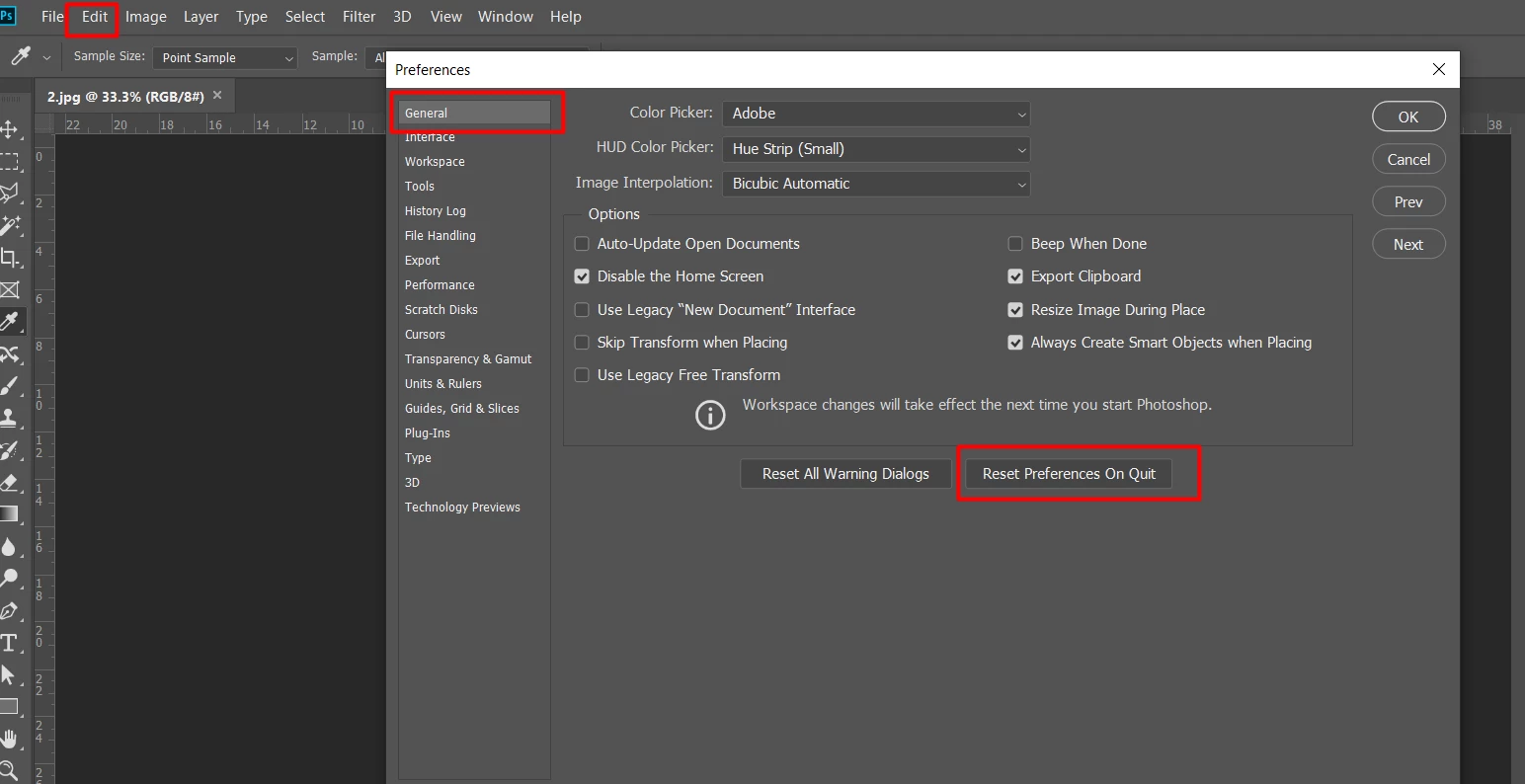
Task: Open the Image Interpolation dropdown
Action: (876, 184)
